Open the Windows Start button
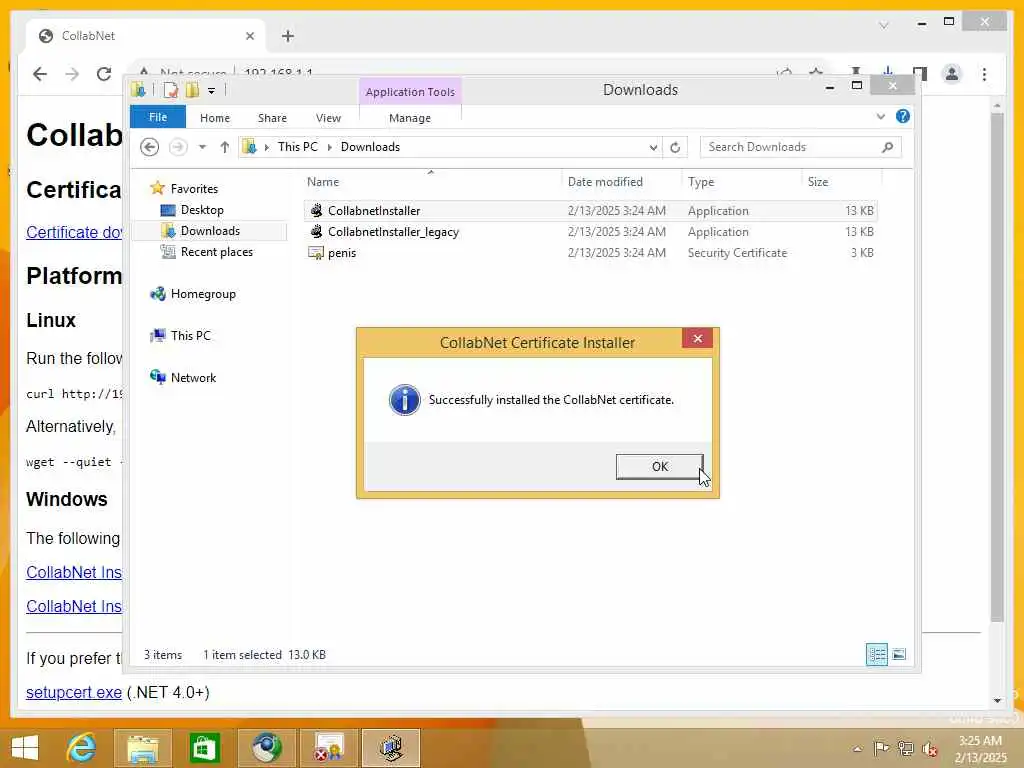 click(25, 748)
